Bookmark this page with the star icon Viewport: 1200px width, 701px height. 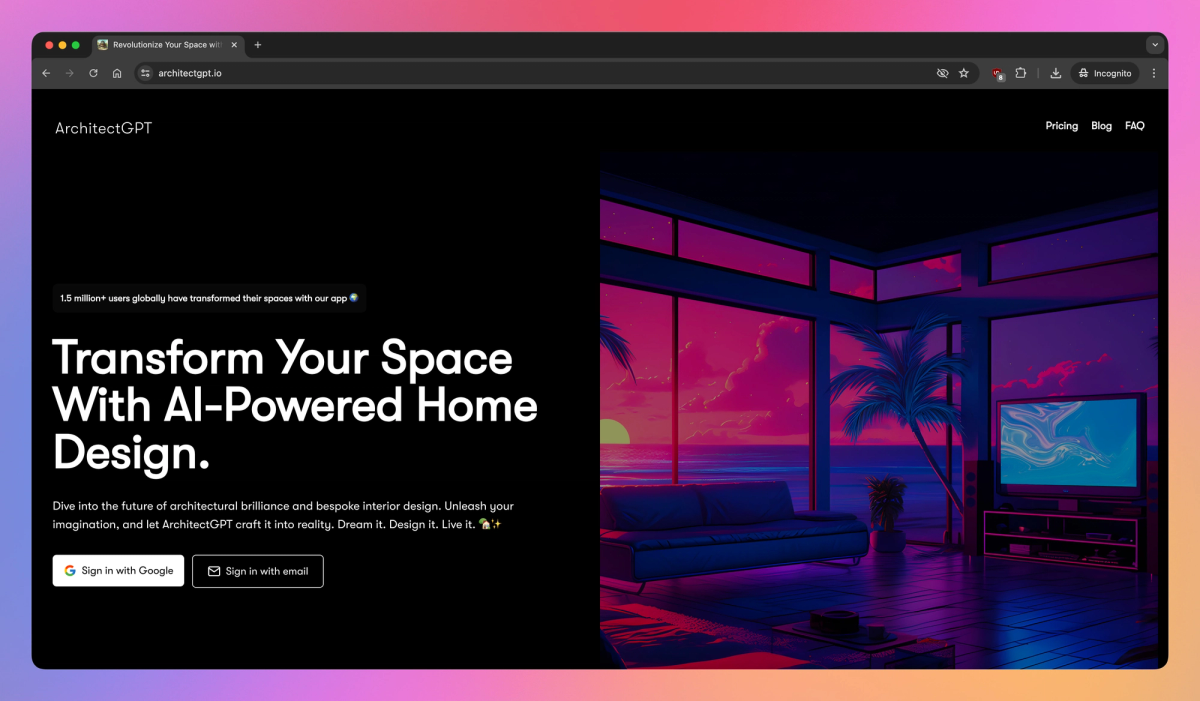point(964,73)
